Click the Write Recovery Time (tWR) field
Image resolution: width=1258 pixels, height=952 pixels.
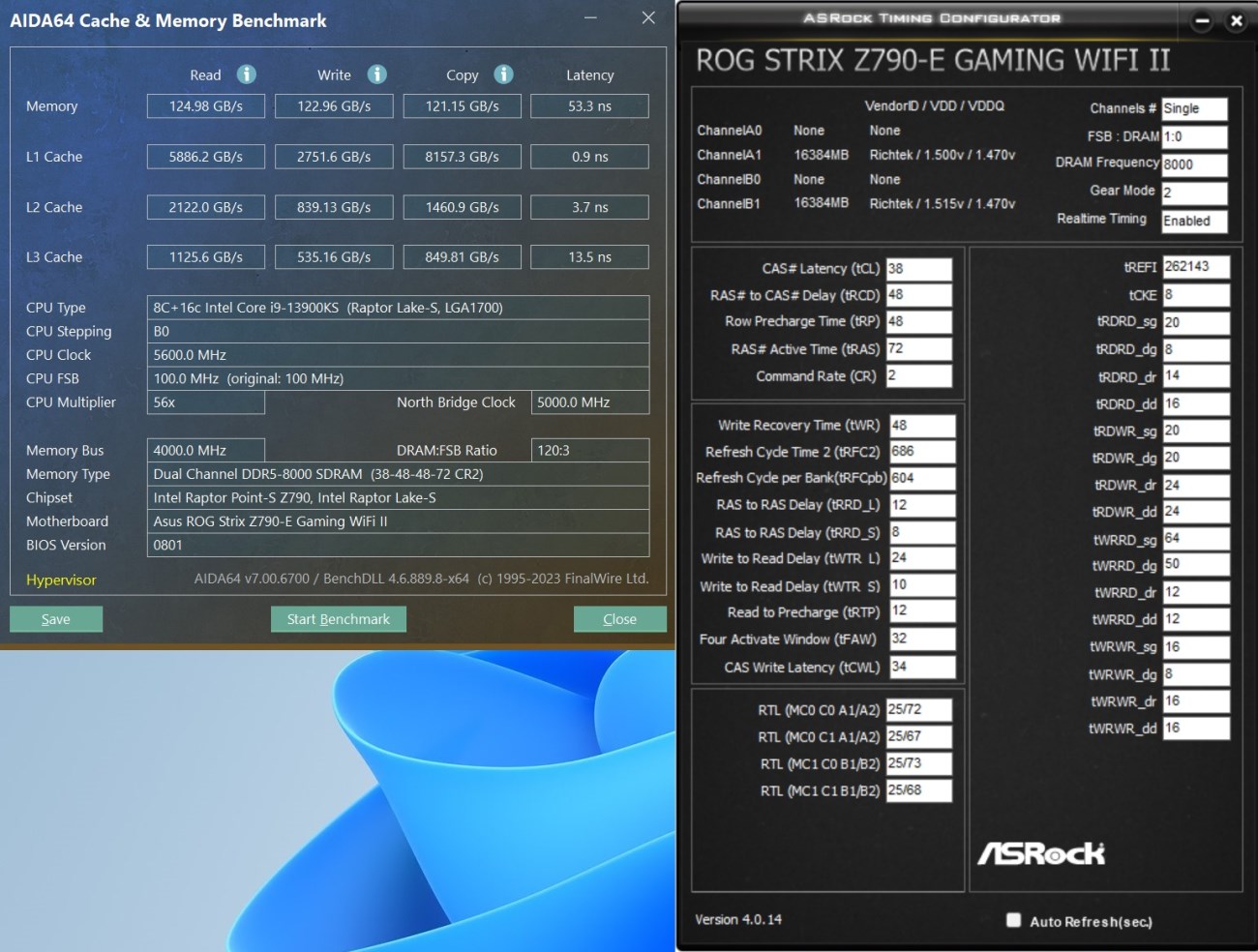[923, 426]
